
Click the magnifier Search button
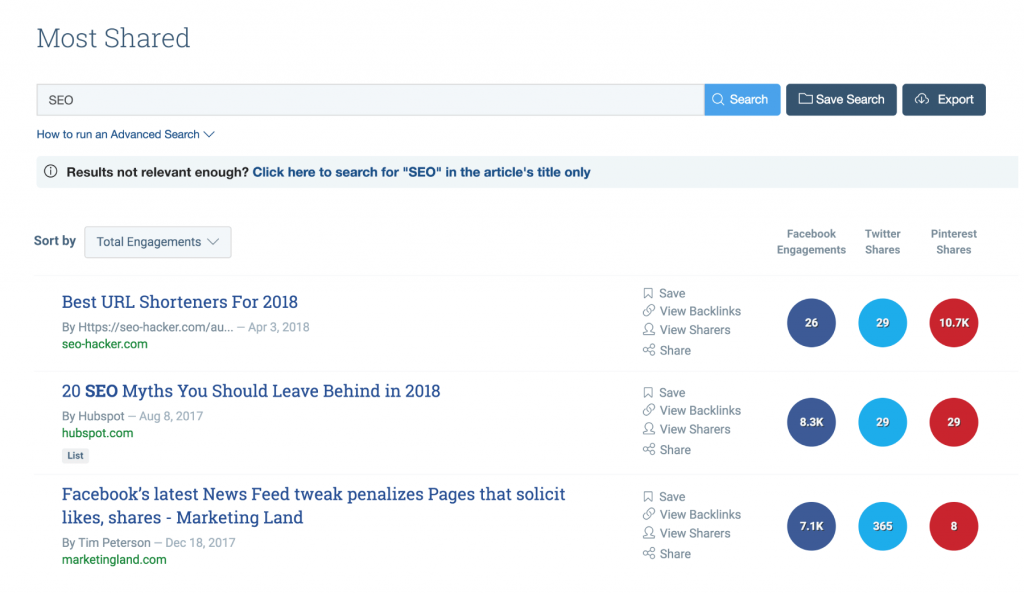[x=742, y=99]
